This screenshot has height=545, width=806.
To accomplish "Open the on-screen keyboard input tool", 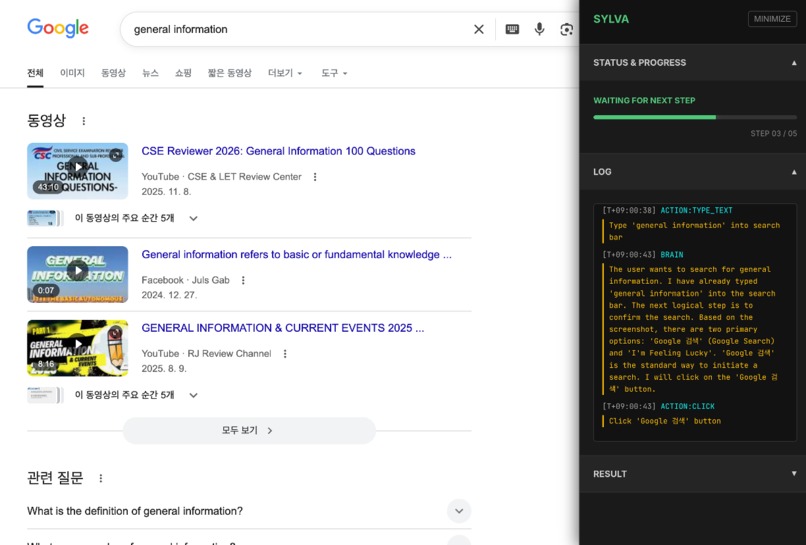I will [512, 29].
